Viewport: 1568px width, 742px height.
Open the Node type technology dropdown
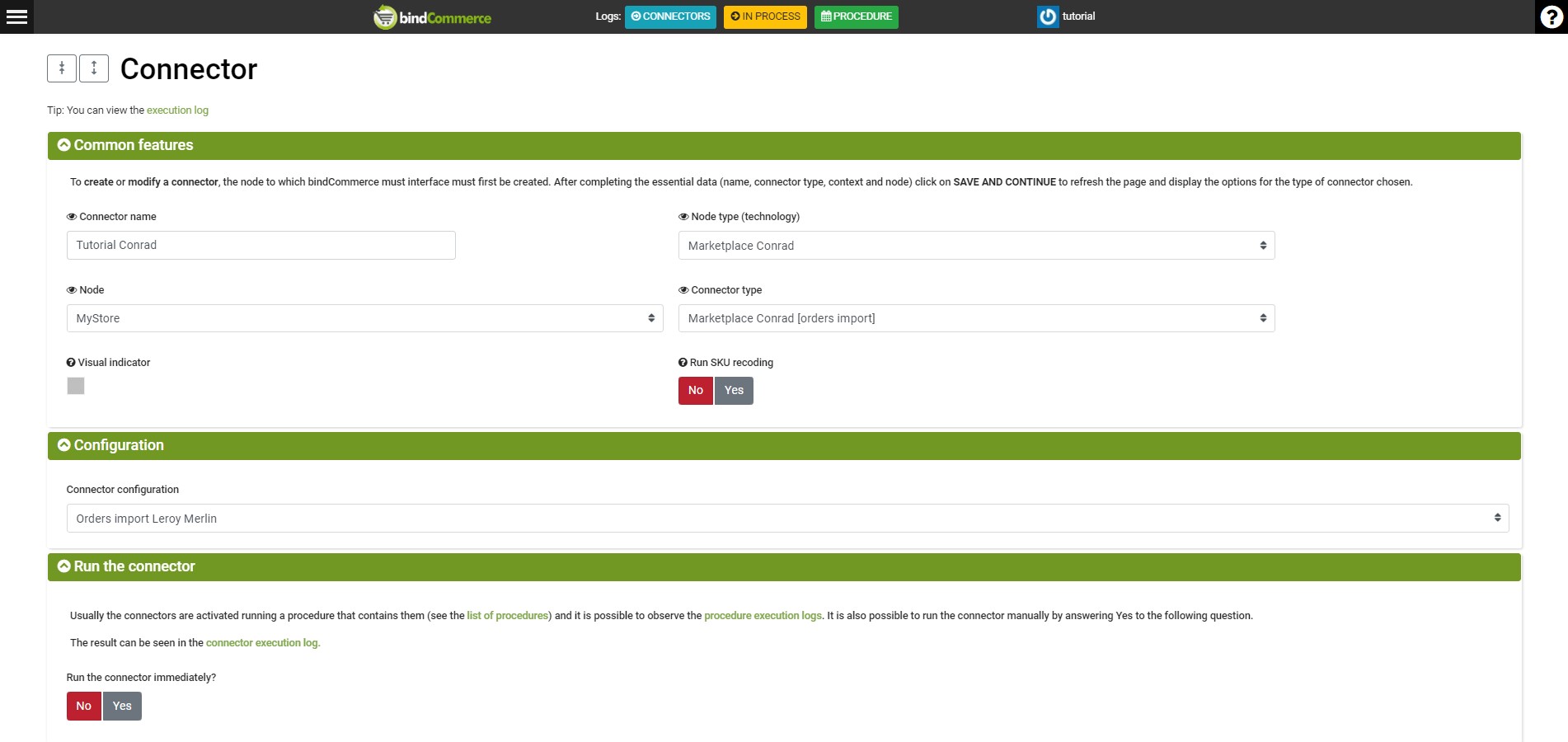coord(976,246)
